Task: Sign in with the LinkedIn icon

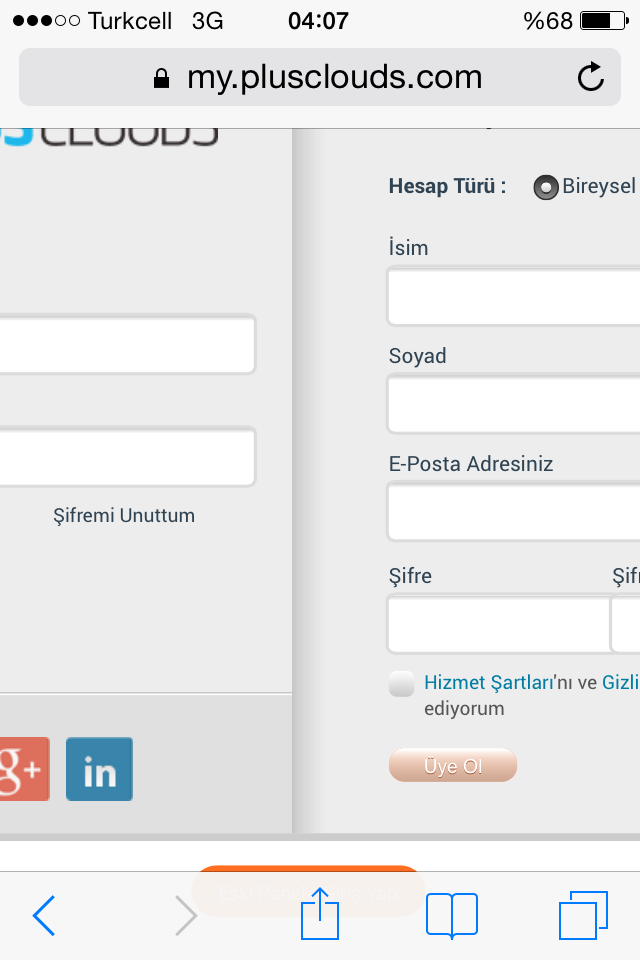Action: tap(99, 769)
